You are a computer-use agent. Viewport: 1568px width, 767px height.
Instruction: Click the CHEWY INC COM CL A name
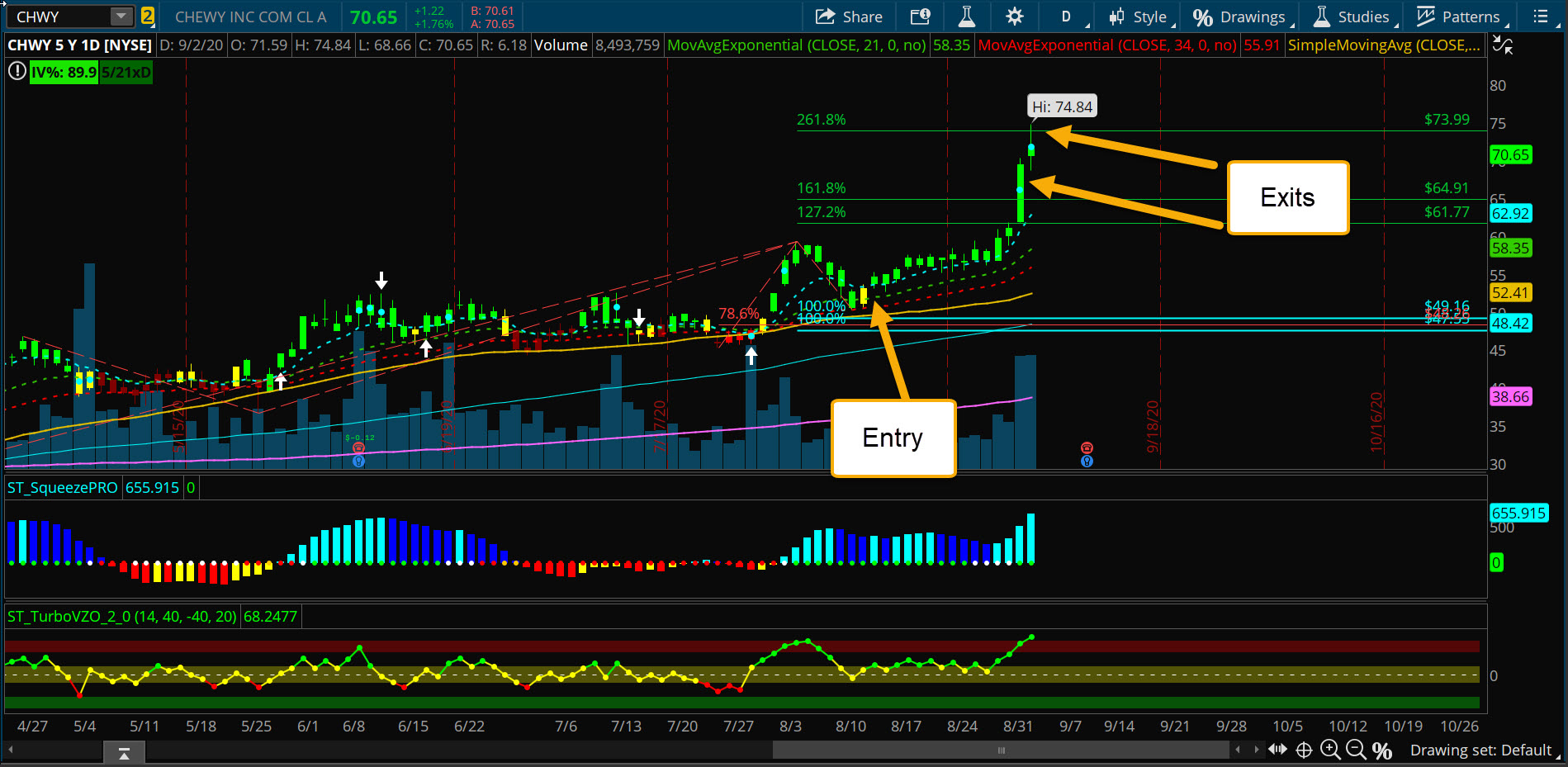tap(251, 17)
